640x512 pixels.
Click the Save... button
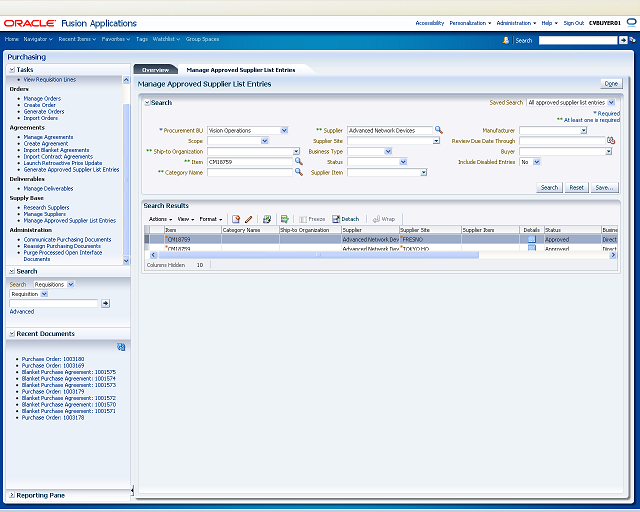tap(604, 187)
